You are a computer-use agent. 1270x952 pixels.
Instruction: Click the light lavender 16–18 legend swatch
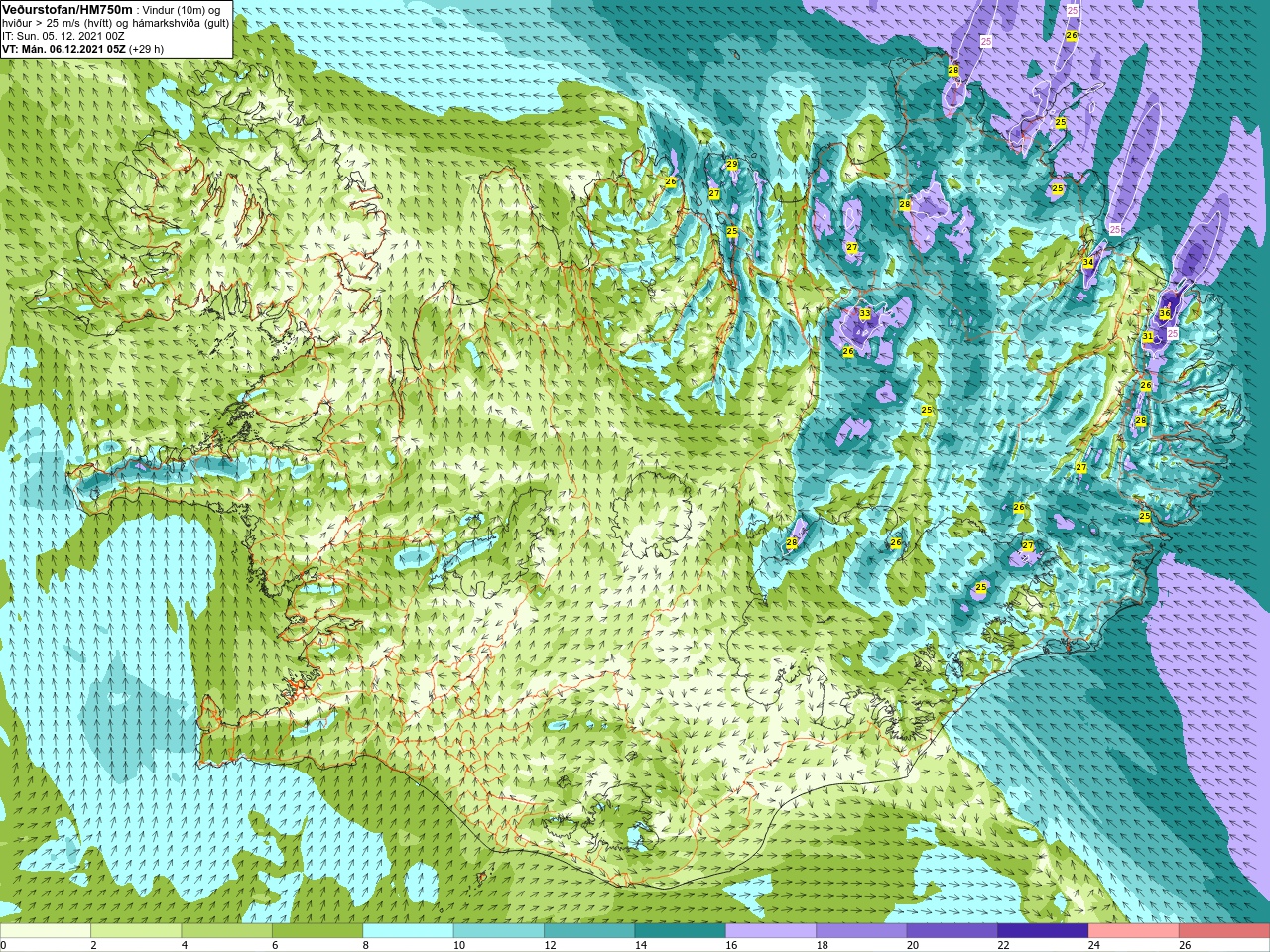(771, 931)
